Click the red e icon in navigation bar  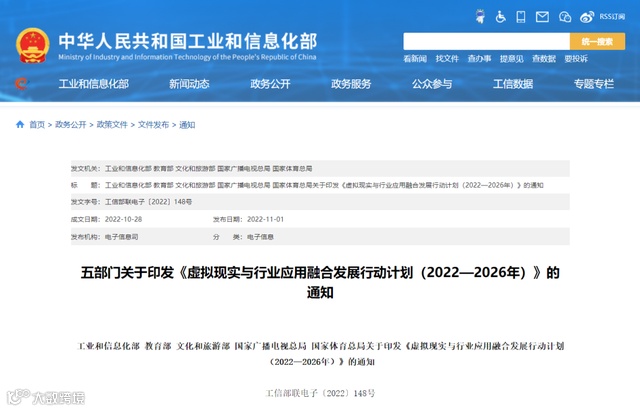point(22,84)
